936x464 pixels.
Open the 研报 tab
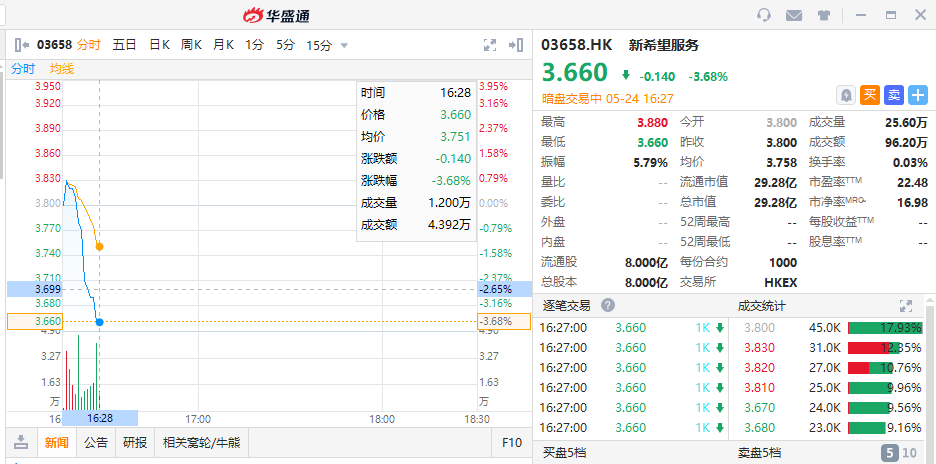coord(135,443)
